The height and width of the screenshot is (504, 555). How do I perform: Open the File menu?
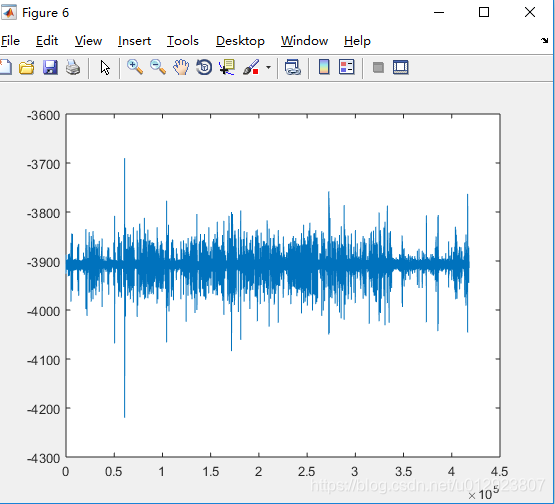10,41
